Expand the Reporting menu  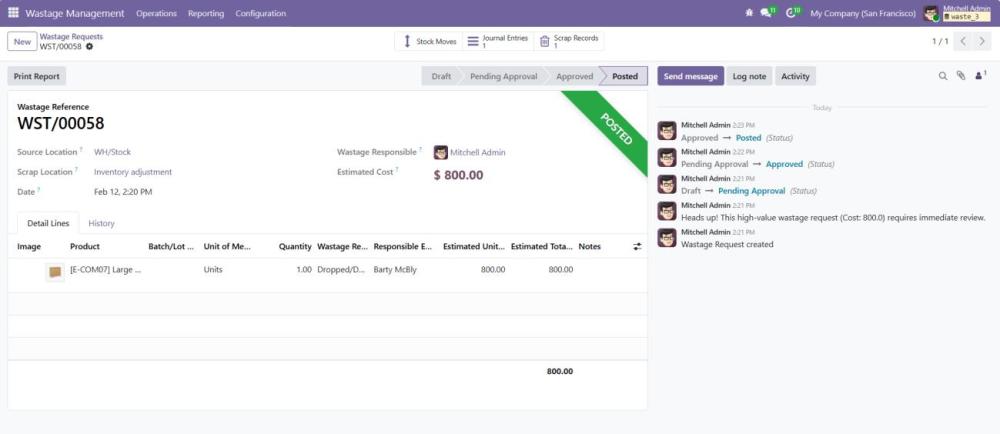pyautogui.click(x=205, y=13)
